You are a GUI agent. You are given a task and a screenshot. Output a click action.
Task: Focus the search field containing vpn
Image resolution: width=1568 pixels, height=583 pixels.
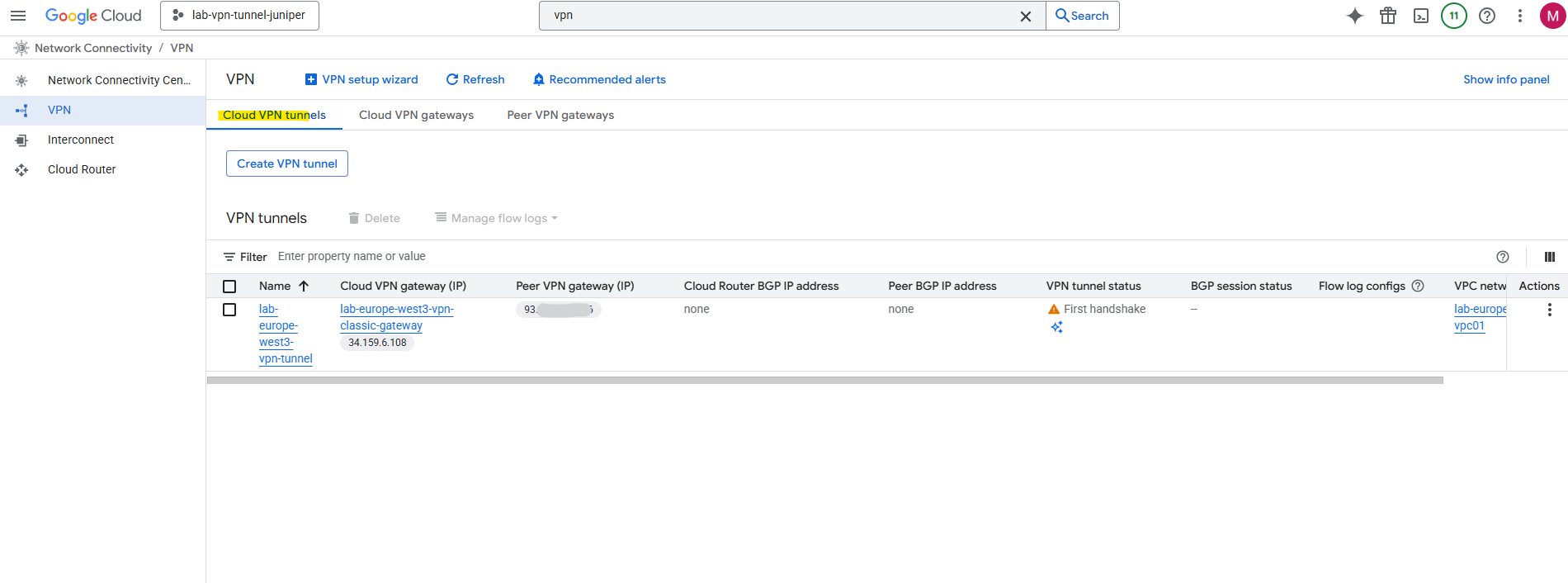coord(784,16)
